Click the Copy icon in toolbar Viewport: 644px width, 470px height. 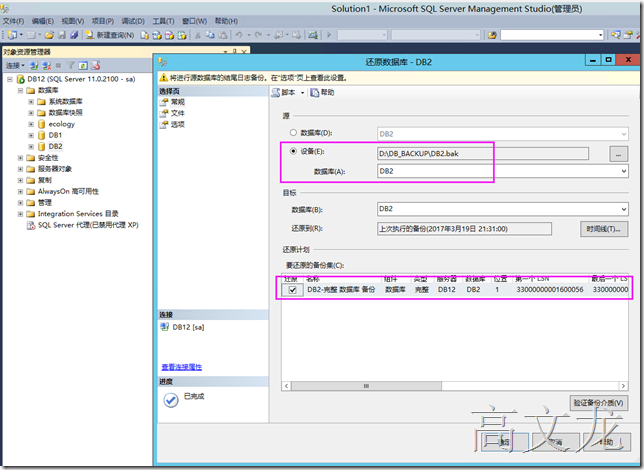tap(210, 35)
